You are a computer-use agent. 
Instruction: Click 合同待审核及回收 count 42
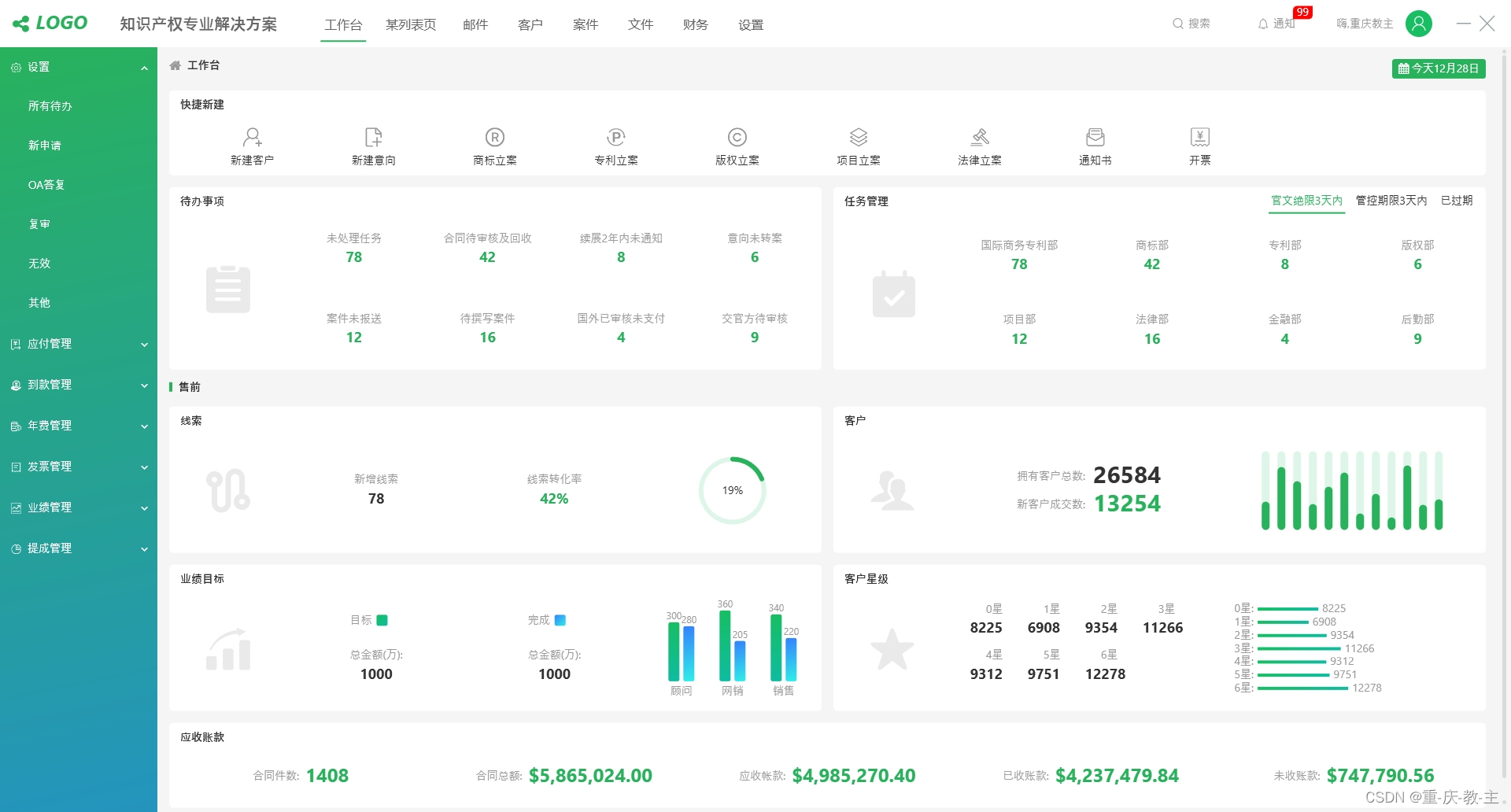[488, 257]
